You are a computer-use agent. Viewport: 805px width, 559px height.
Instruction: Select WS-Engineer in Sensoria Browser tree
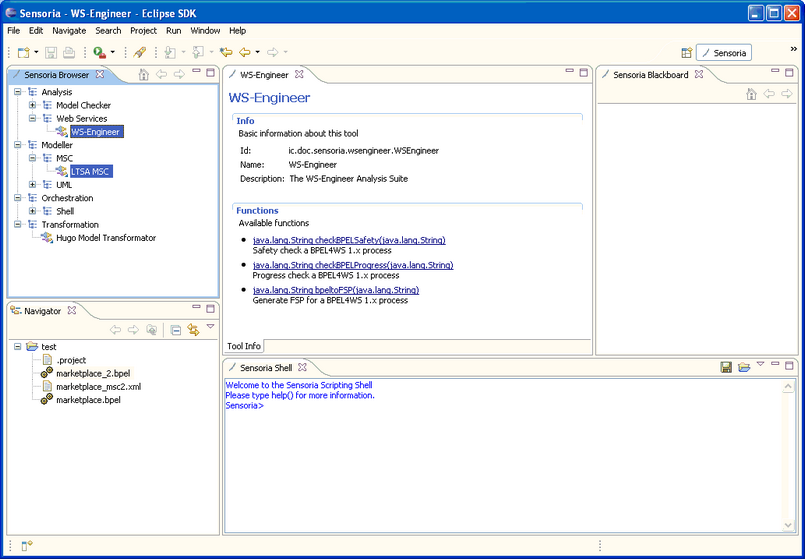pos(96,132)
